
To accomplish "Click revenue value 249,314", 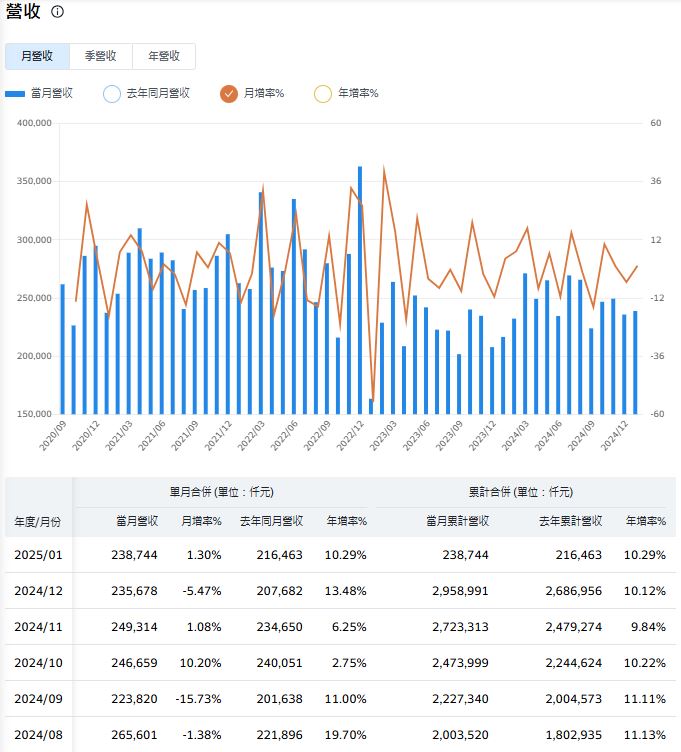I will coord(134,627).
